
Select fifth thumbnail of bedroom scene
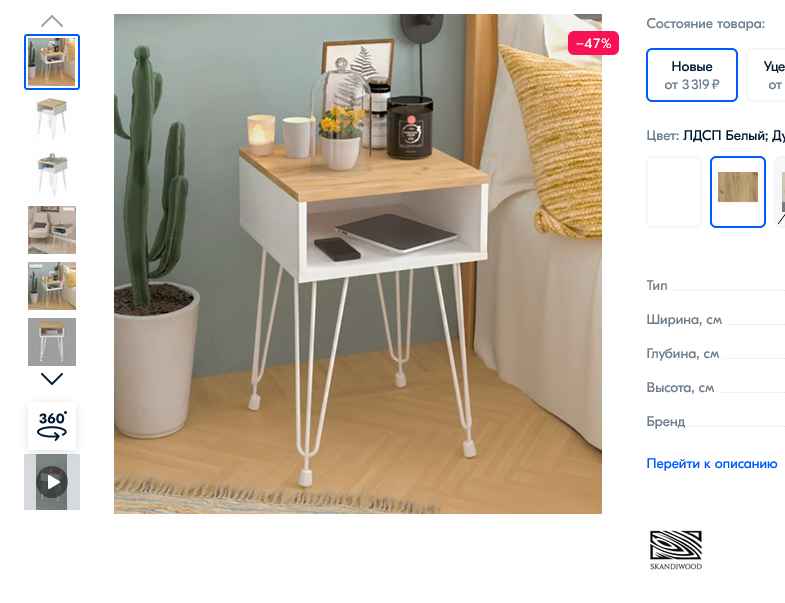[52, 286]
